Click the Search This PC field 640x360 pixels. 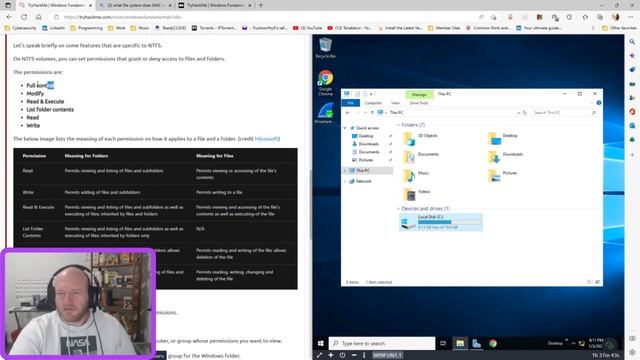tap(564, 113)
